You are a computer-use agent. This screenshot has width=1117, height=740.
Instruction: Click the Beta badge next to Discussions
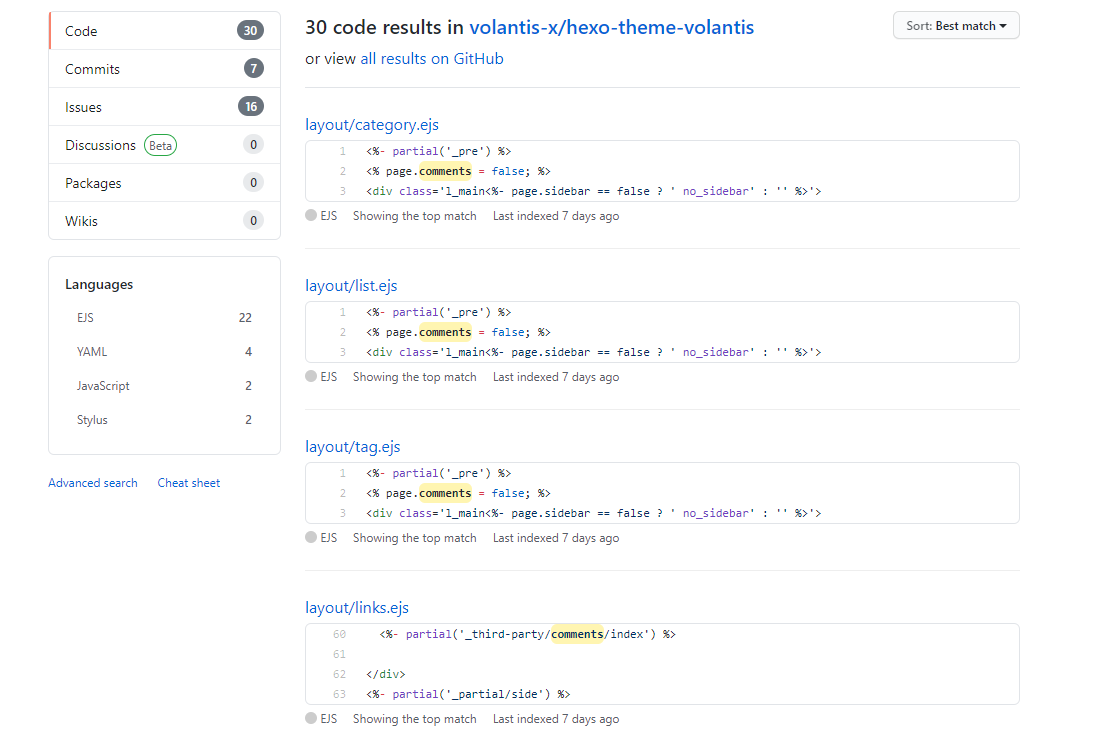160,145
